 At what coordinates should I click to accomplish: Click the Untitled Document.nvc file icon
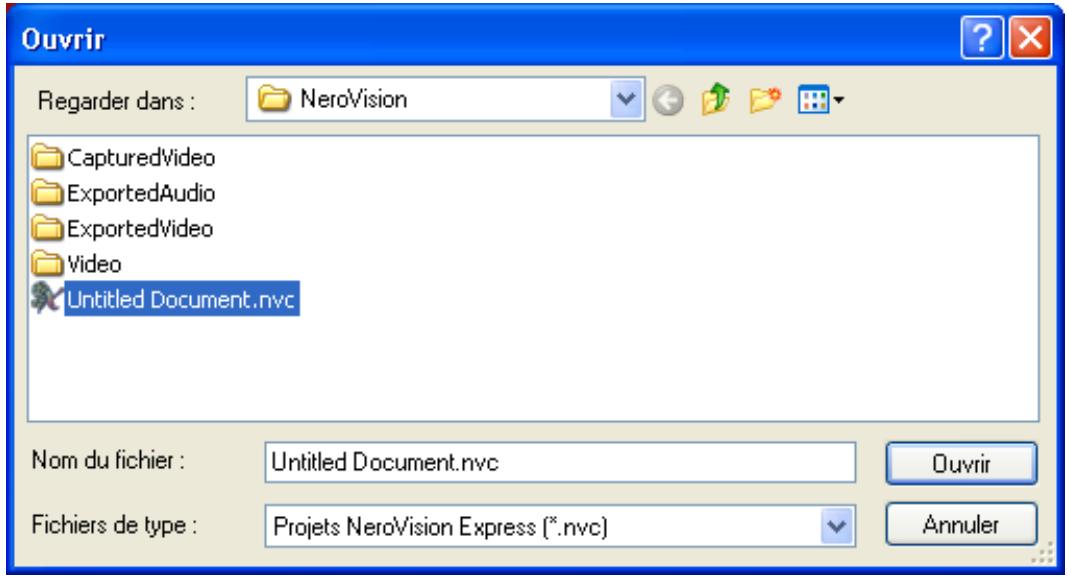point(47,298)
